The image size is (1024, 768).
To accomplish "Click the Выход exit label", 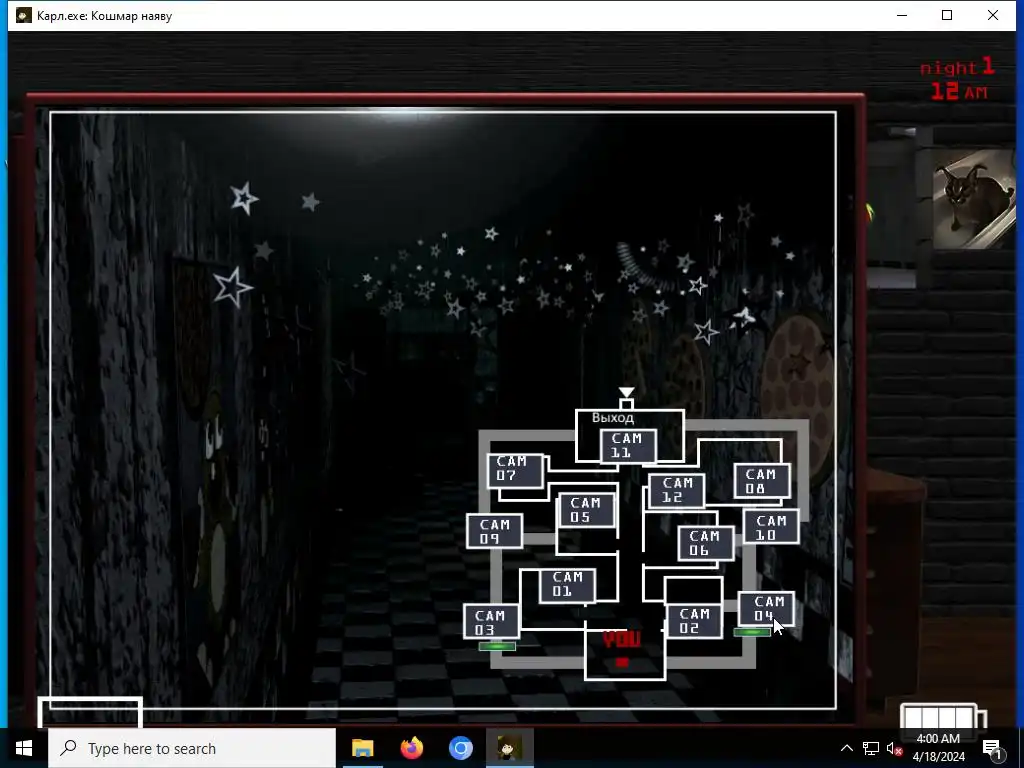I will pos(613,418).
